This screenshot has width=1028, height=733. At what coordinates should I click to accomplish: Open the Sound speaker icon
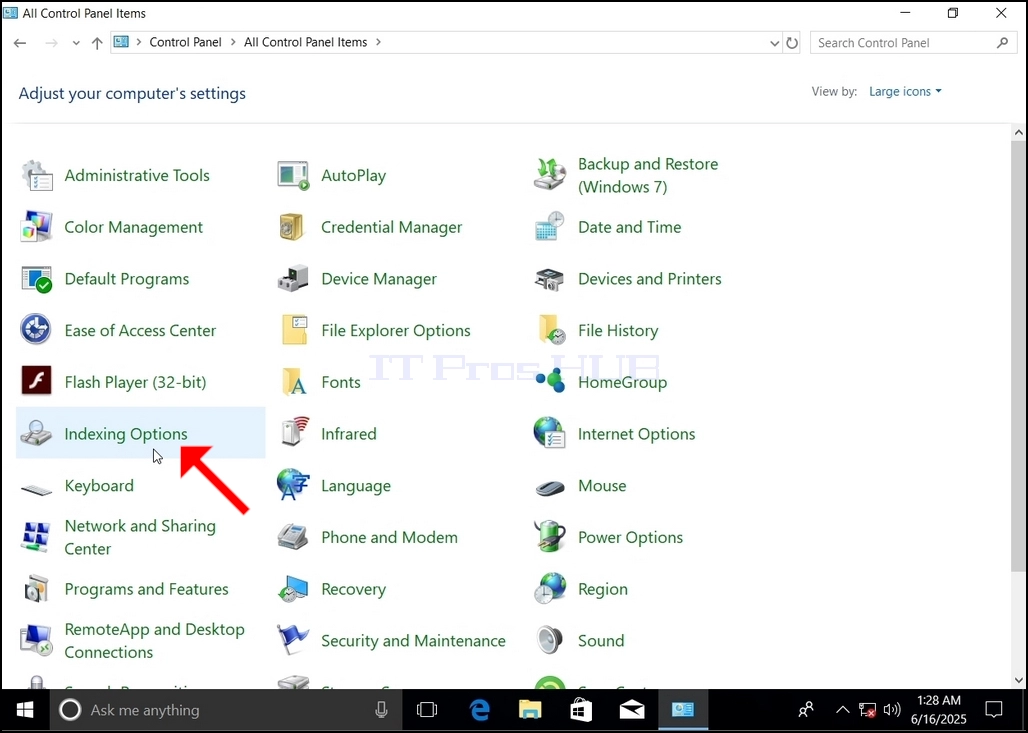(550, 641)
